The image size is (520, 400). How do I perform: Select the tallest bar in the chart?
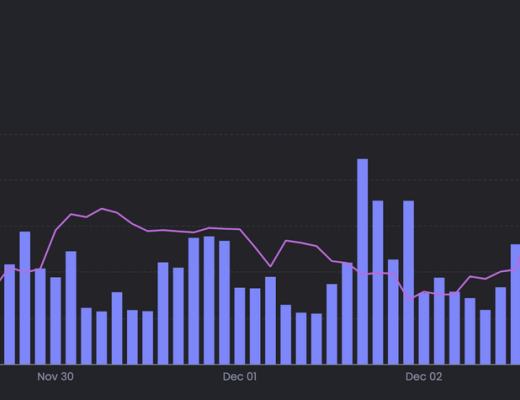pos(363,261)
